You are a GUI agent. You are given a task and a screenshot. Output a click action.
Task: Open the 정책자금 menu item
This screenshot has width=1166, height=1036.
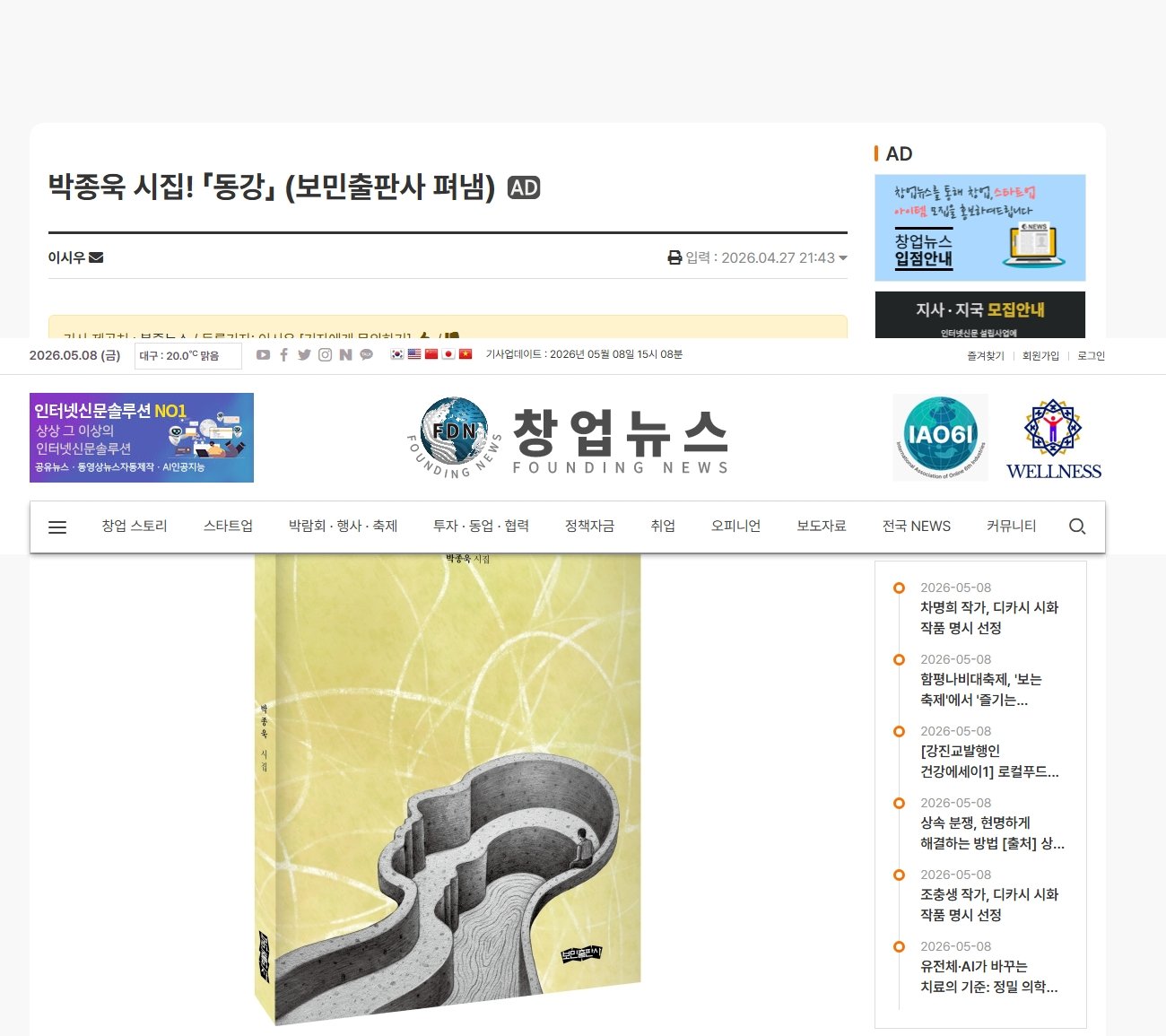(590, 527)
